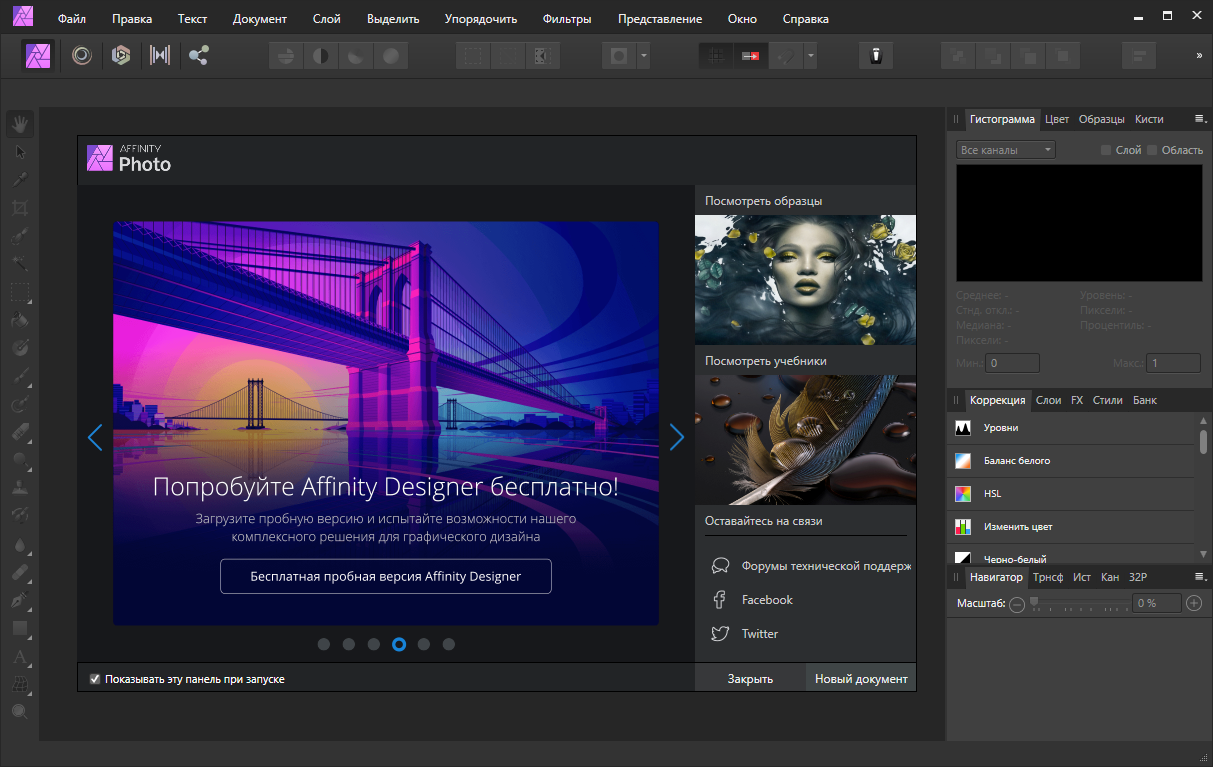The height and width of the screenshot is (767, 1213).
Task: Open the Assistant manager icon
Action: click(876, 56)
